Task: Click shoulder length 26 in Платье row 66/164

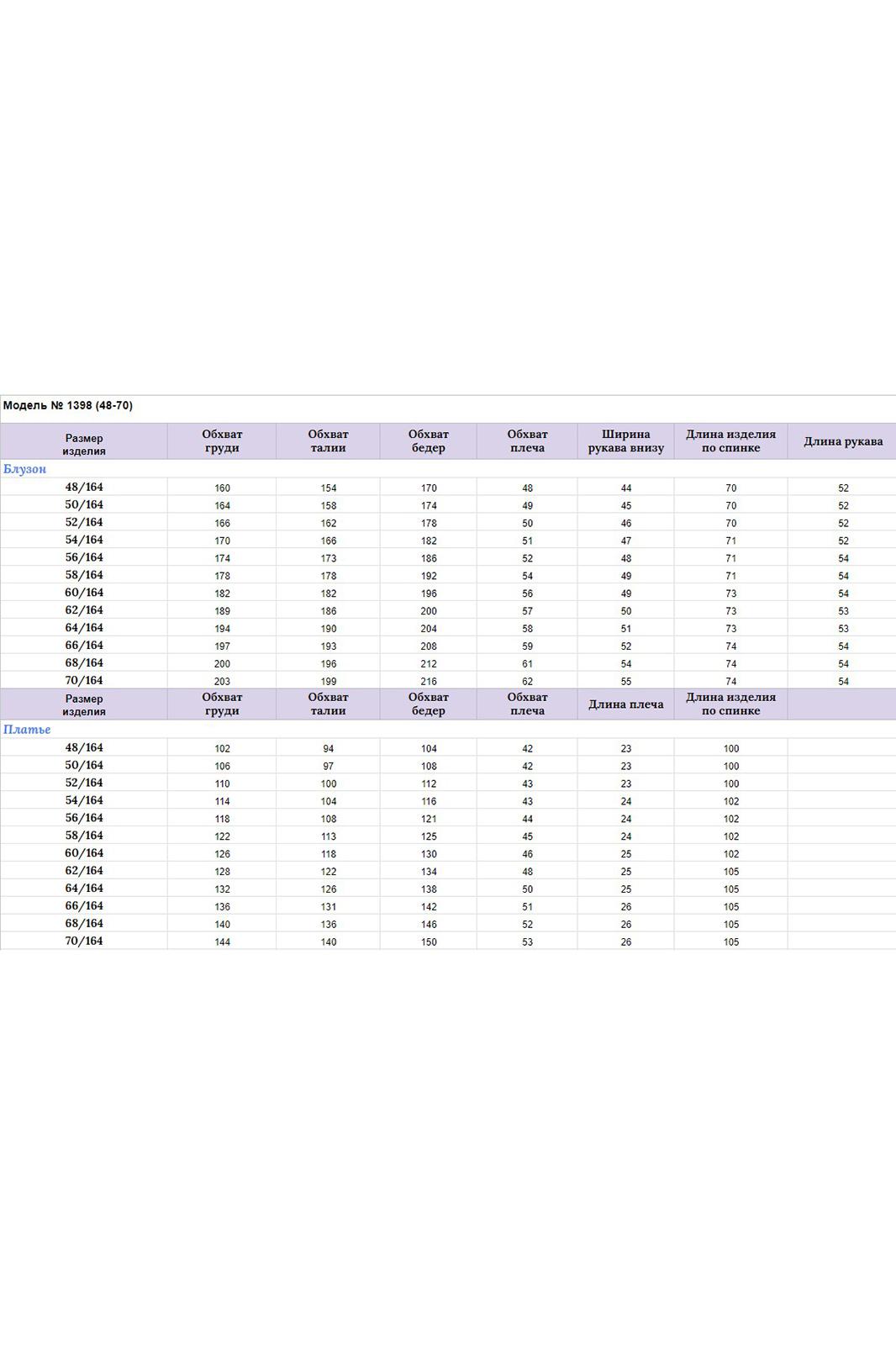Action: coord(626,907)
